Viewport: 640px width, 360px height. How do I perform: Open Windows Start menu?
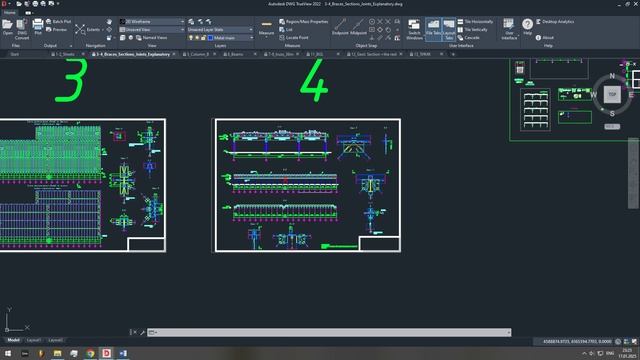click(8, 353)
